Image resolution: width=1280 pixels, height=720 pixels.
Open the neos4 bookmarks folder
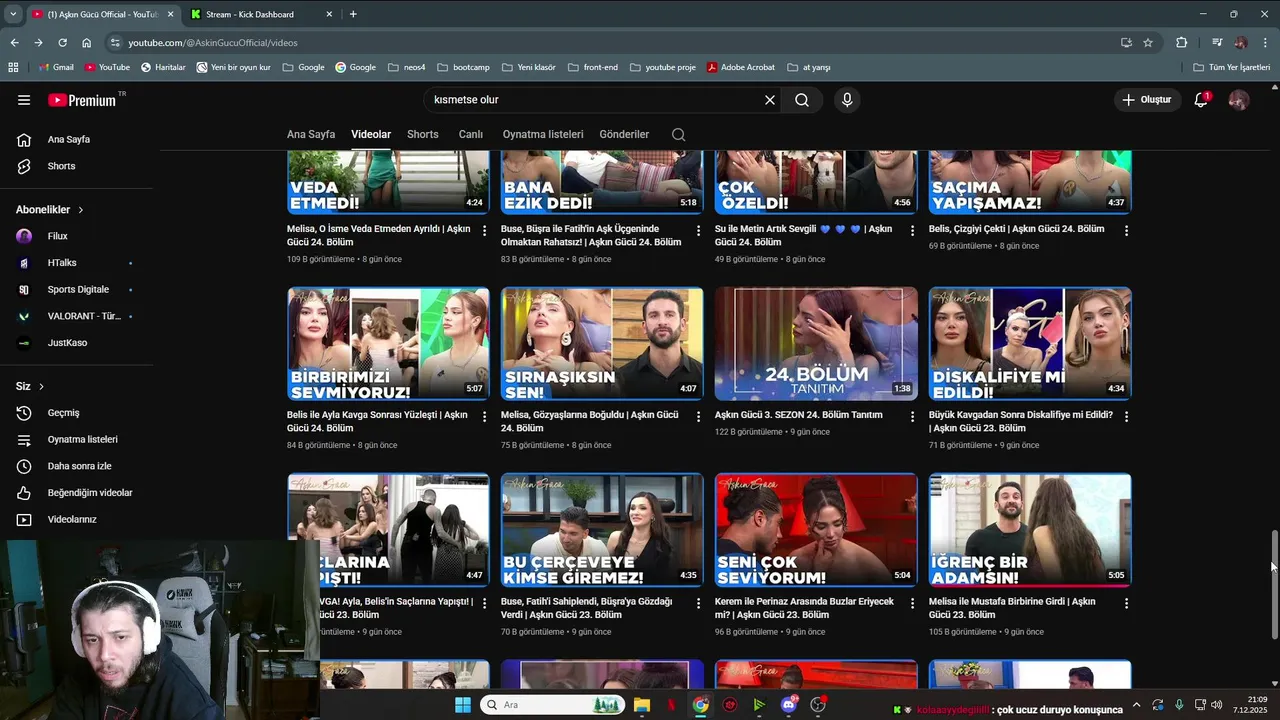407,67
